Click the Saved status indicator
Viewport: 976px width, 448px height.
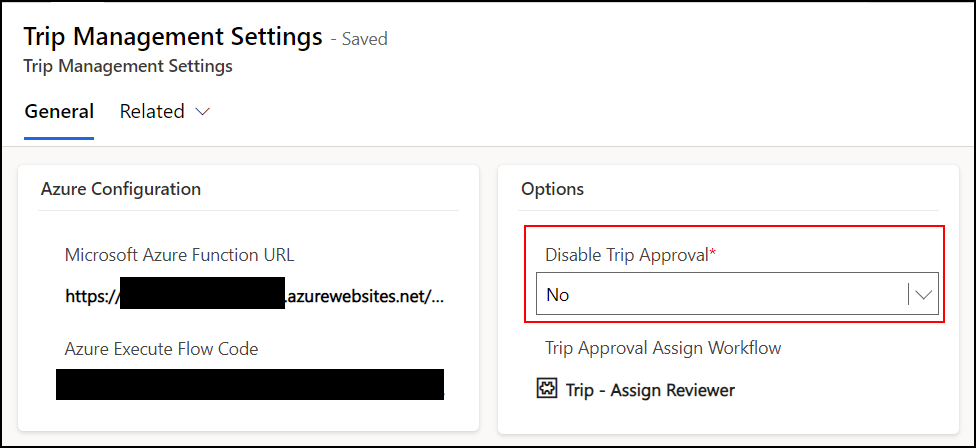click(x=364, y=40)
